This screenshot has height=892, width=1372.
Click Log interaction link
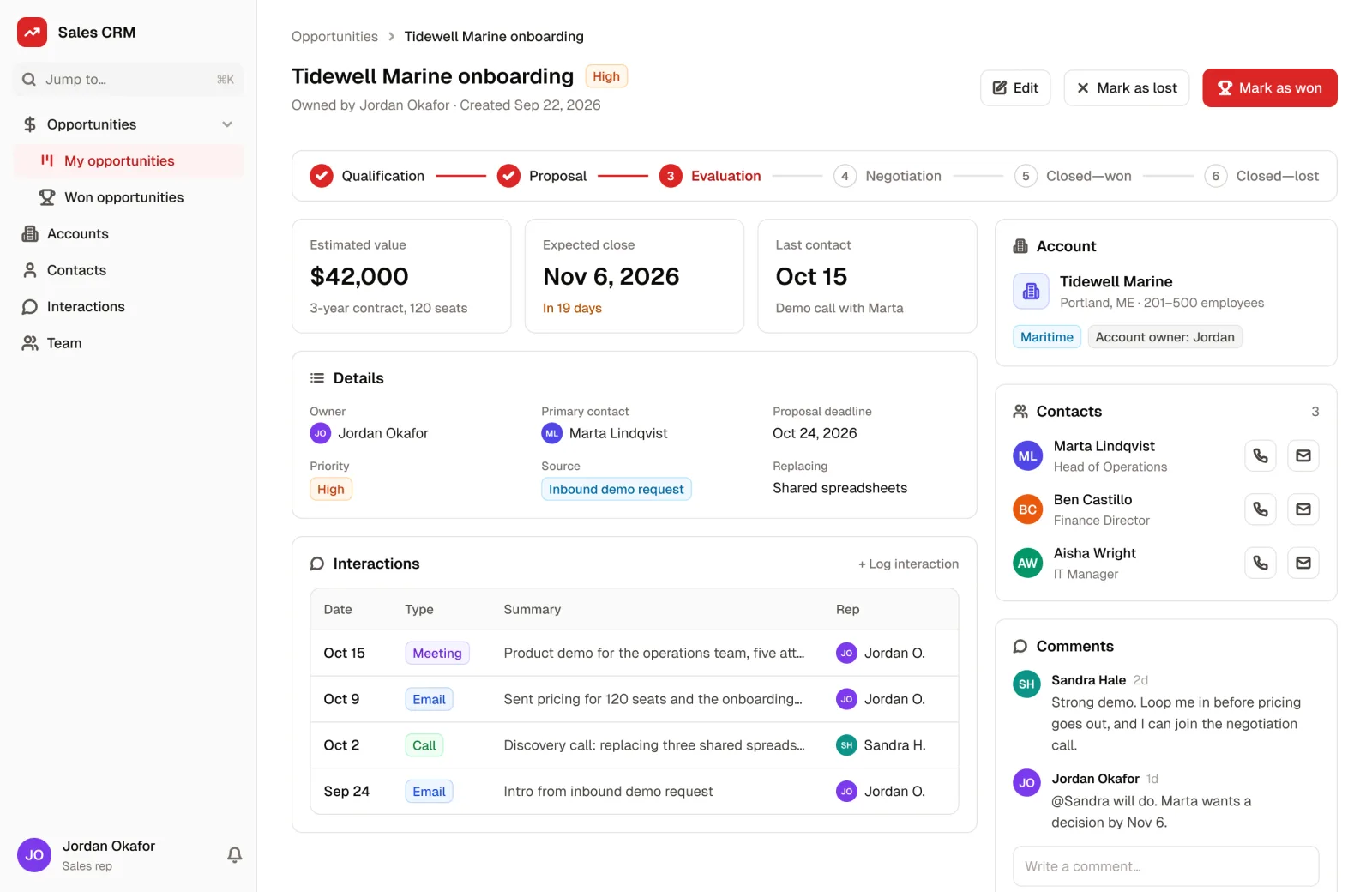(x=908, y=564)
